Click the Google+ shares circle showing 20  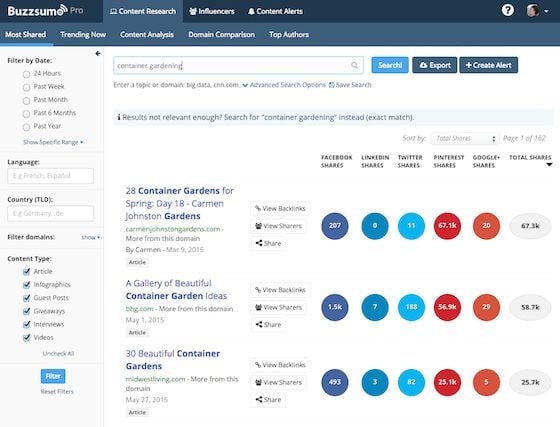(486, 226)
